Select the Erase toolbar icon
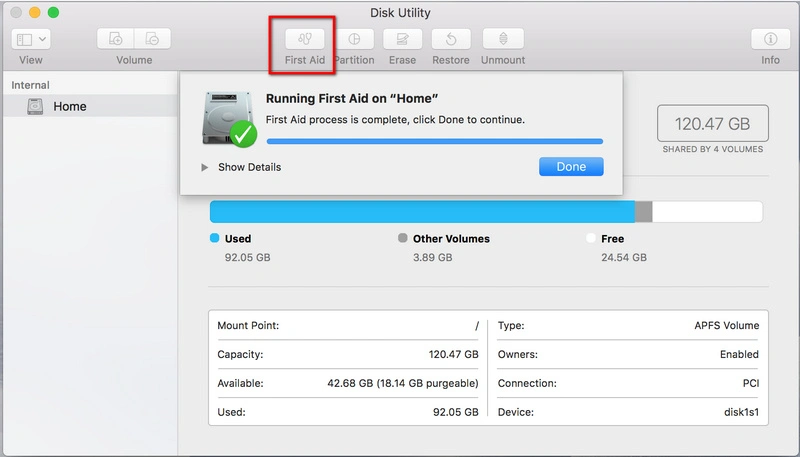This screenshot has width=800, height=457. 402,40
